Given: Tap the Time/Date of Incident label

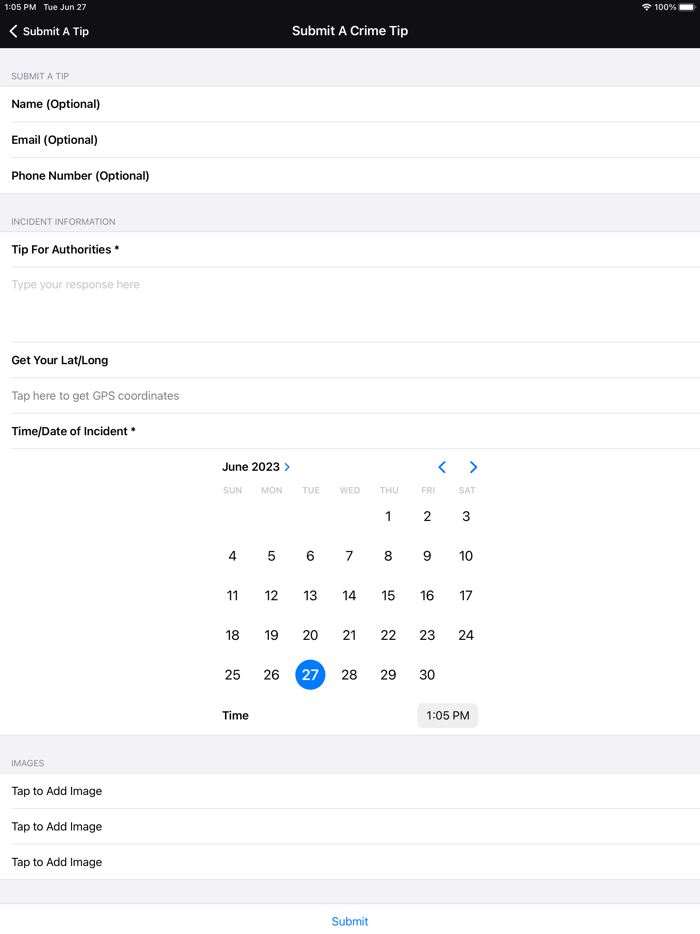Looking at the screenshot, I should coord(73,431).
